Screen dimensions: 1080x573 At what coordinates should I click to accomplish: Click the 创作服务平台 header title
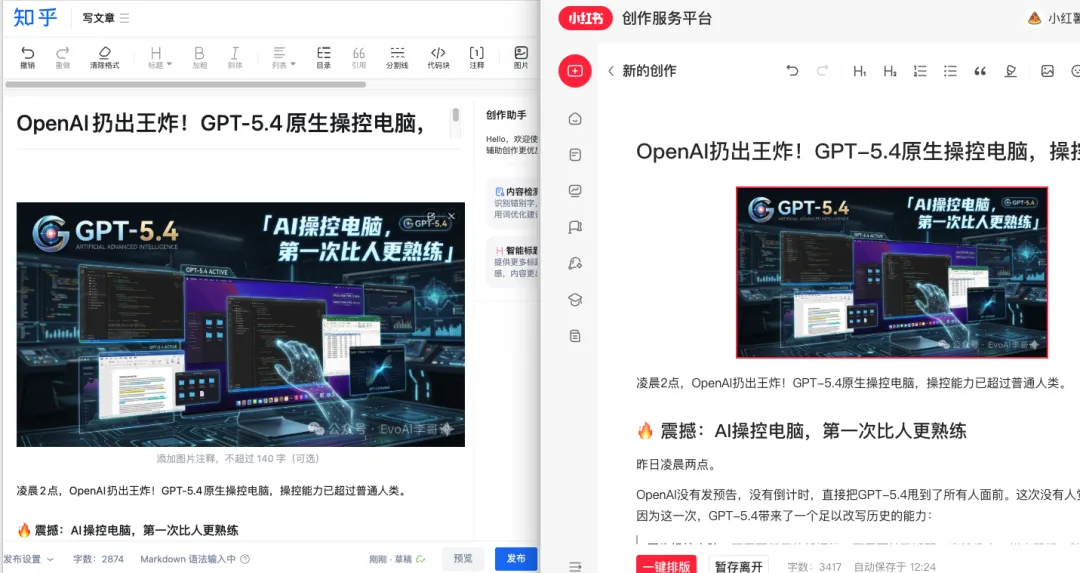click(667, 19)
